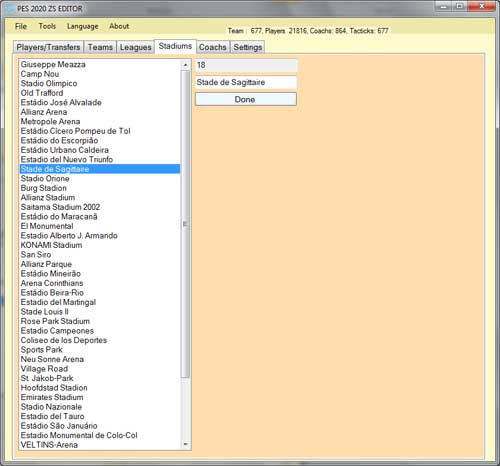
Task: Click the stadium list scrollbar thumb
Action: click(x=186, y=224)
